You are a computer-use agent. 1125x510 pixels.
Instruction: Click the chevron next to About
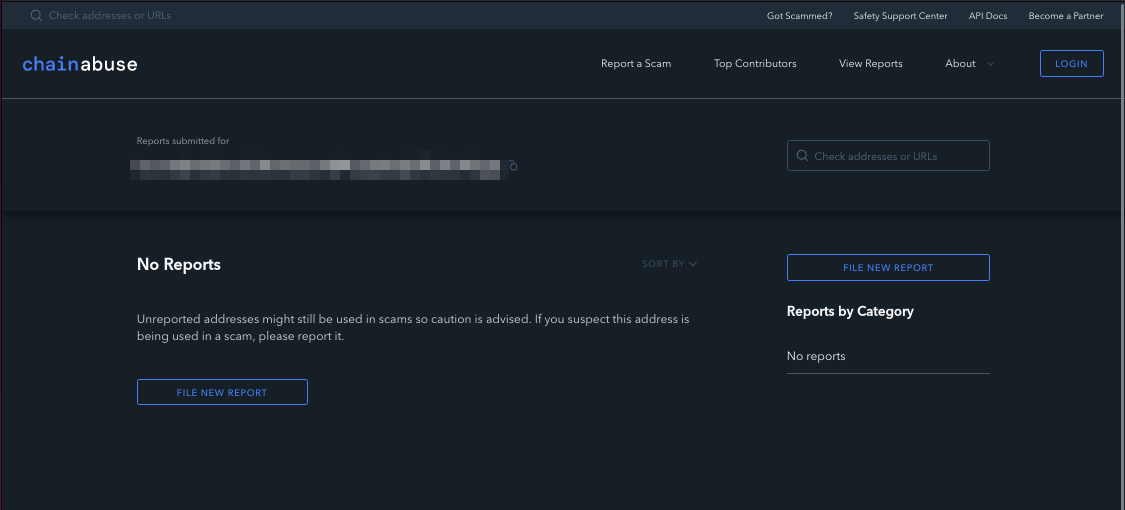[991, 64]
